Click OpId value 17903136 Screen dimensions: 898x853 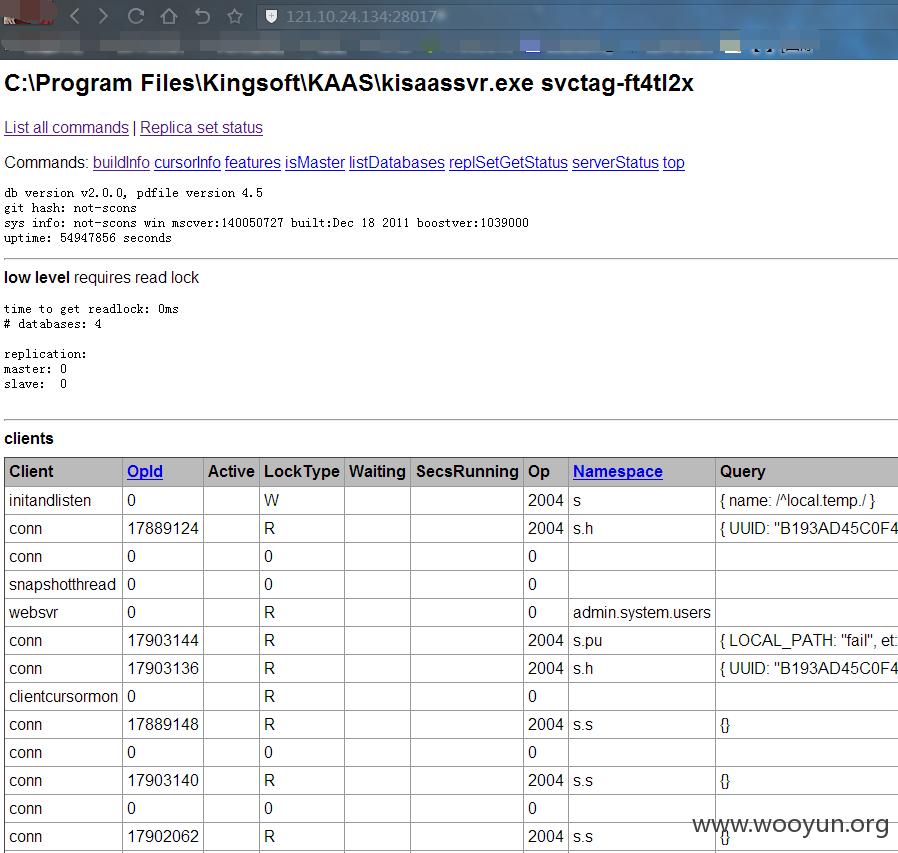coord(163,669)
